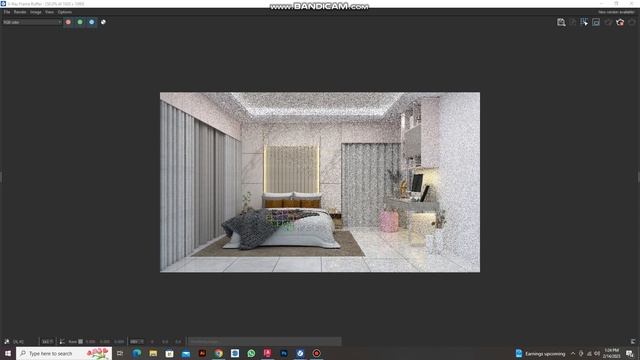Viewport: 640px width, 360px height.
Task: Click the save image icon in top-right toolbar
Action: coord(561,22)
